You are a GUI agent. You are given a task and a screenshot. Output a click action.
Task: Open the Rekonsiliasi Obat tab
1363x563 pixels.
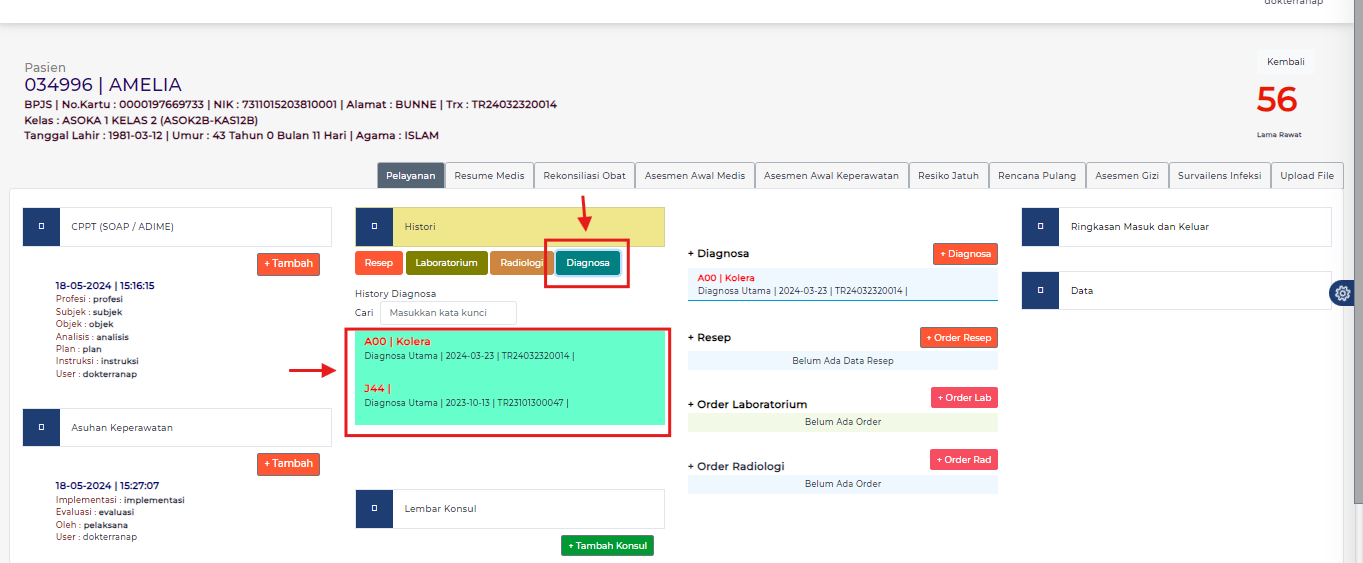tap(584, 176)
